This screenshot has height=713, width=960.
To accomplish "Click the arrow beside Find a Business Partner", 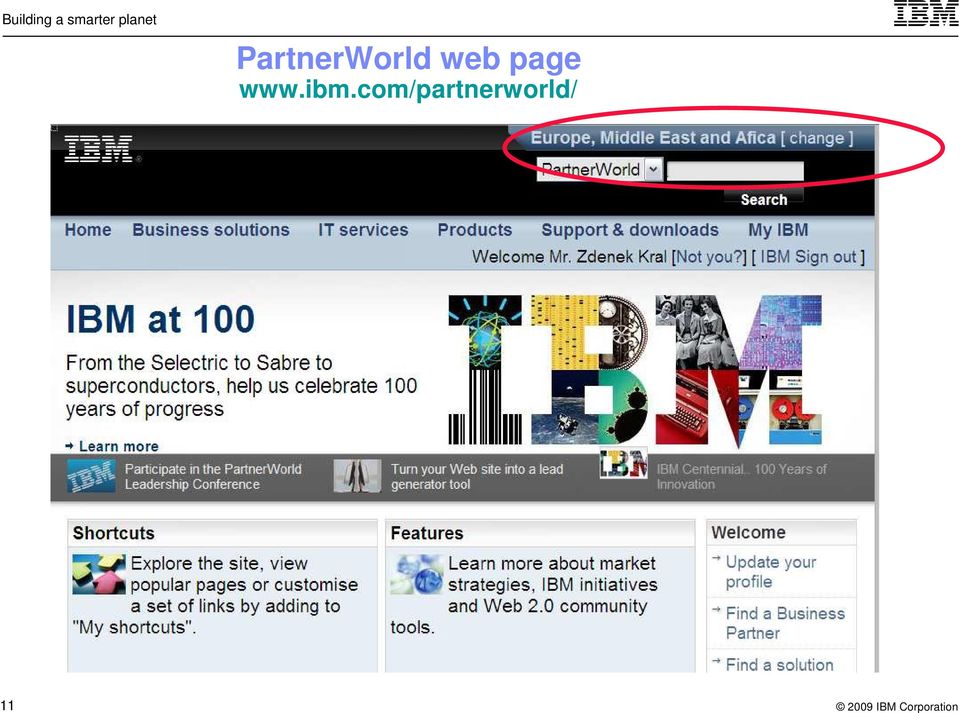I will pyautogui.click(x=716, y=610).
